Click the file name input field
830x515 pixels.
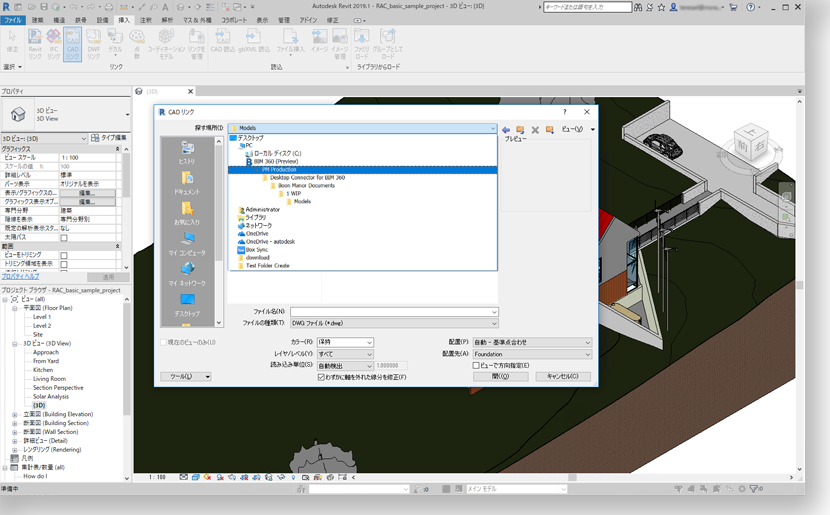click(390, 312)
